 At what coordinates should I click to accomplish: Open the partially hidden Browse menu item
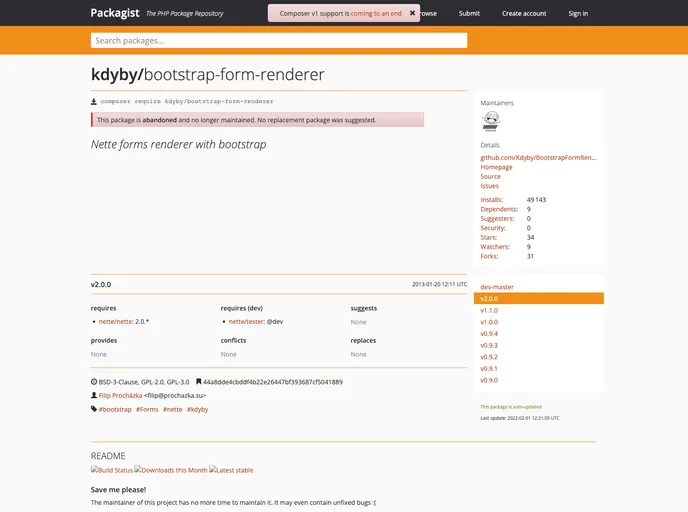point(429,14)
